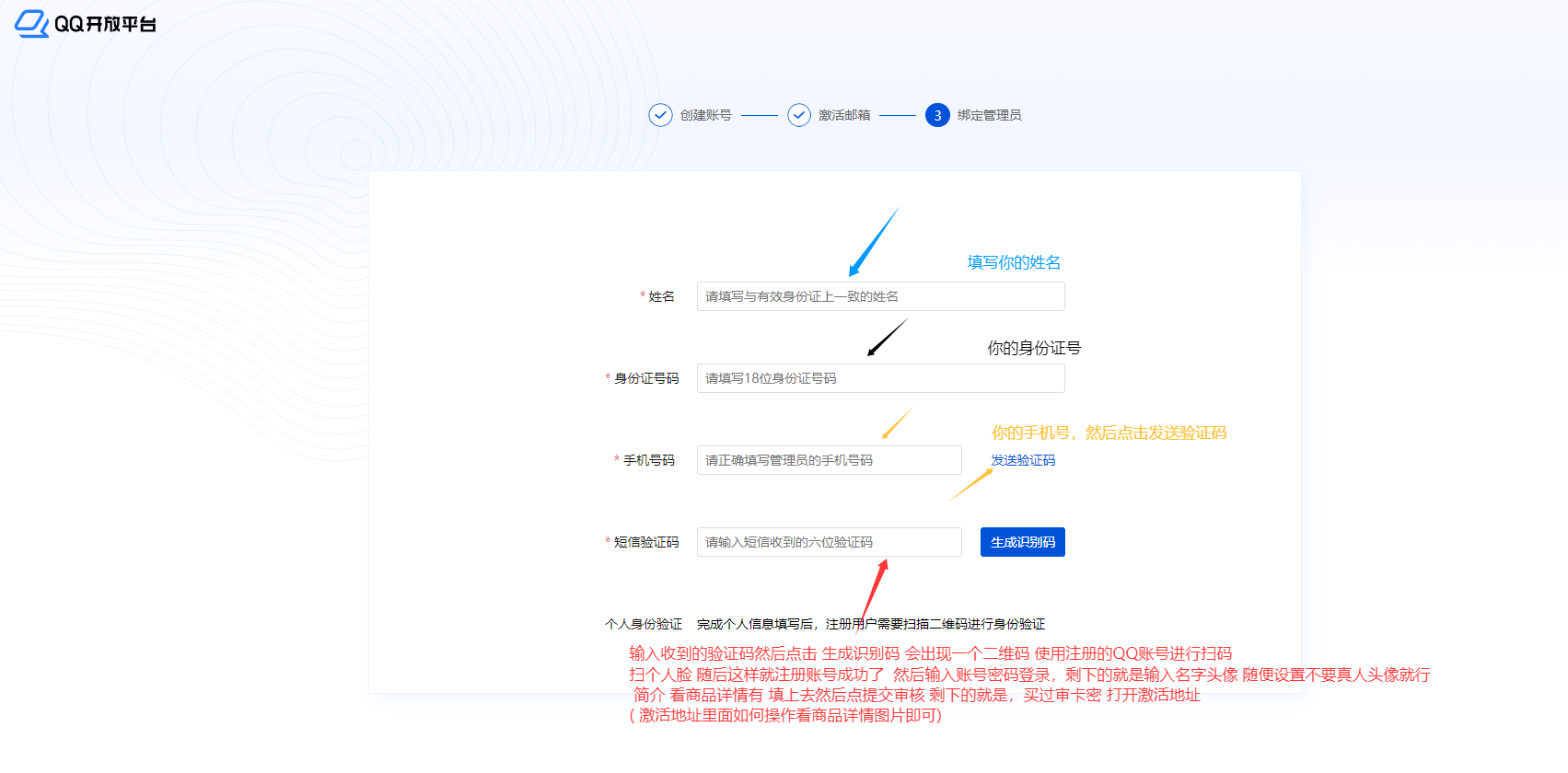Image resolution: width=1568 pixels, height=773 pixels.
Task: Focus the 短信验证码 SMS code input field
Action: (829, 542)
